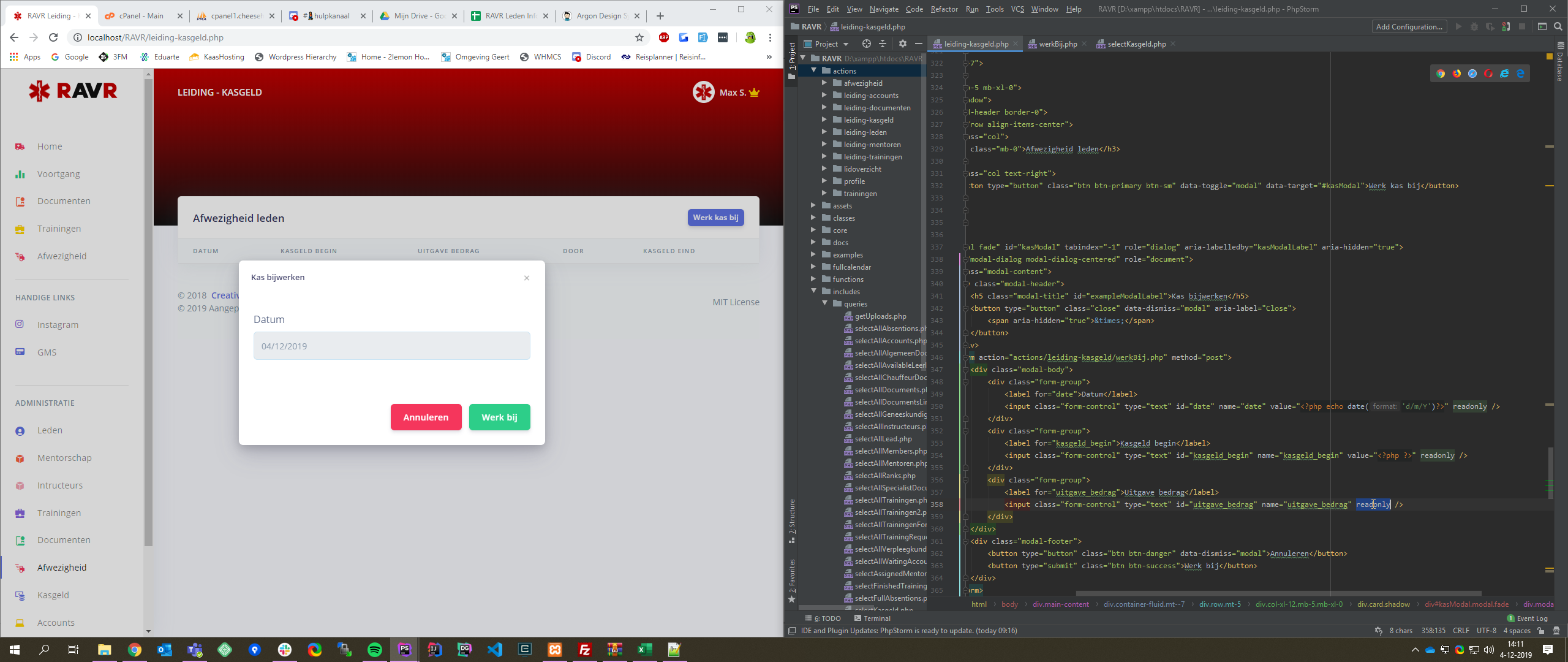1568x662 pixels.
Task: Click collapse all icon in Project panel
Action: click(x=883, y=44)
